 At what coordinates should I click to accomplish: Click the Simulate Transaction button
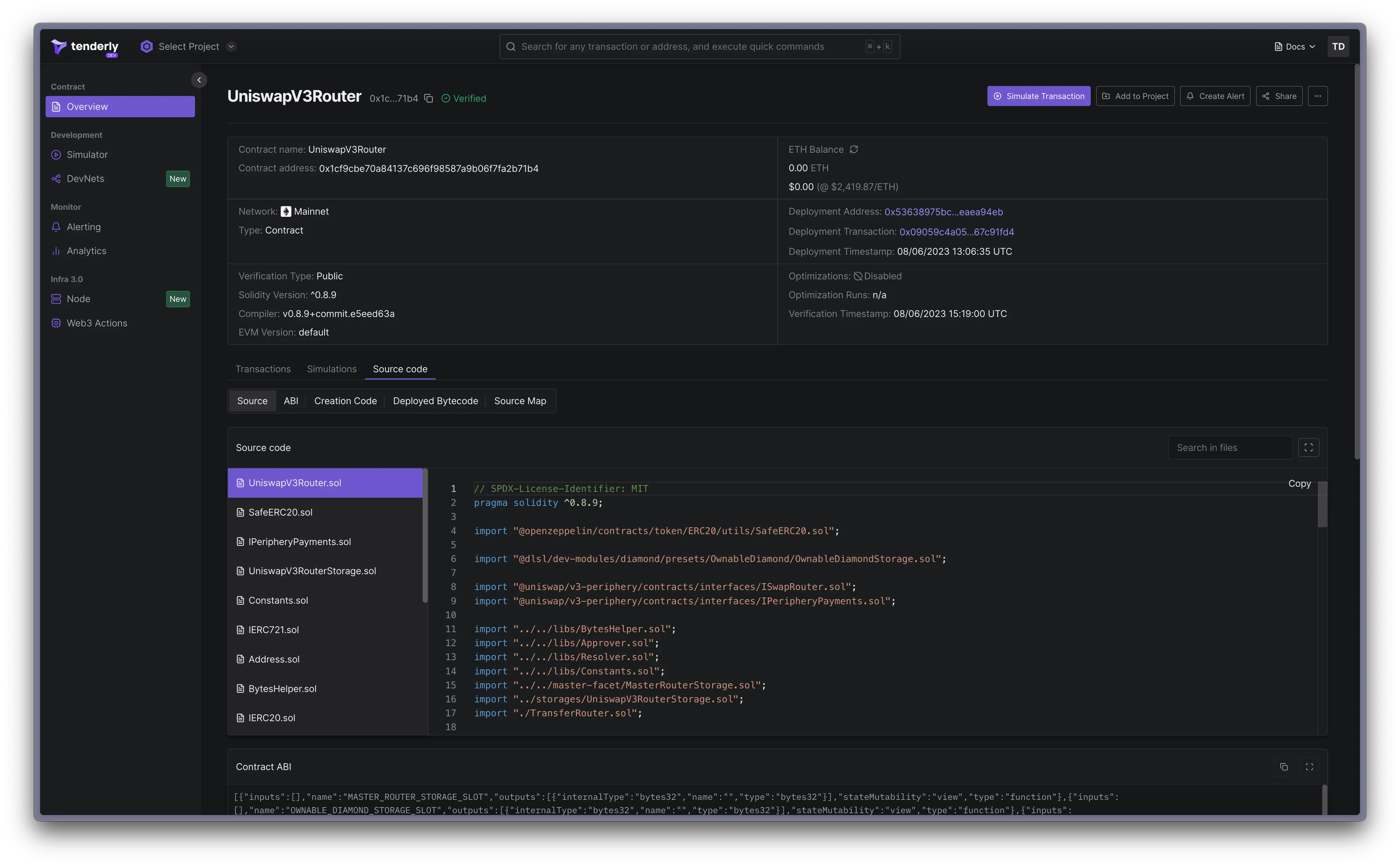coord(1038,96)
